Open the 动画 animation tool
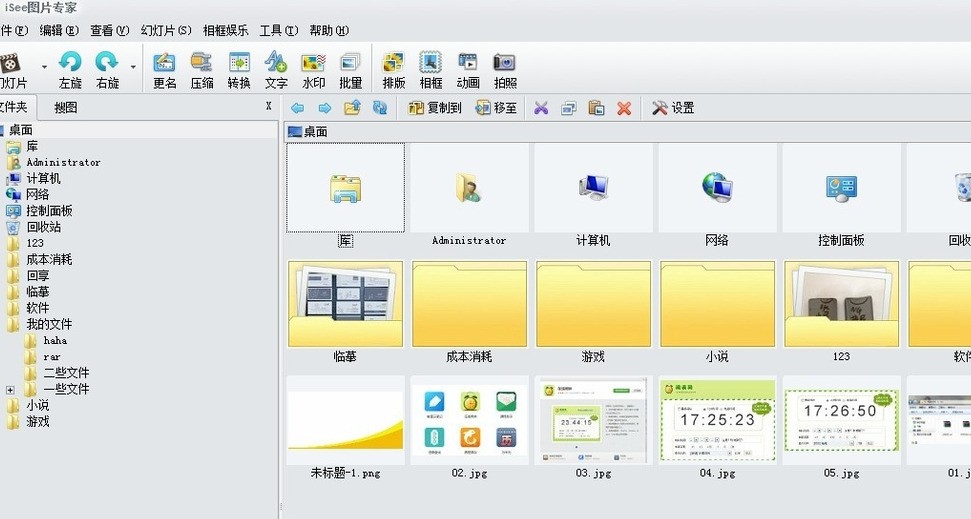 pos(468,70)
